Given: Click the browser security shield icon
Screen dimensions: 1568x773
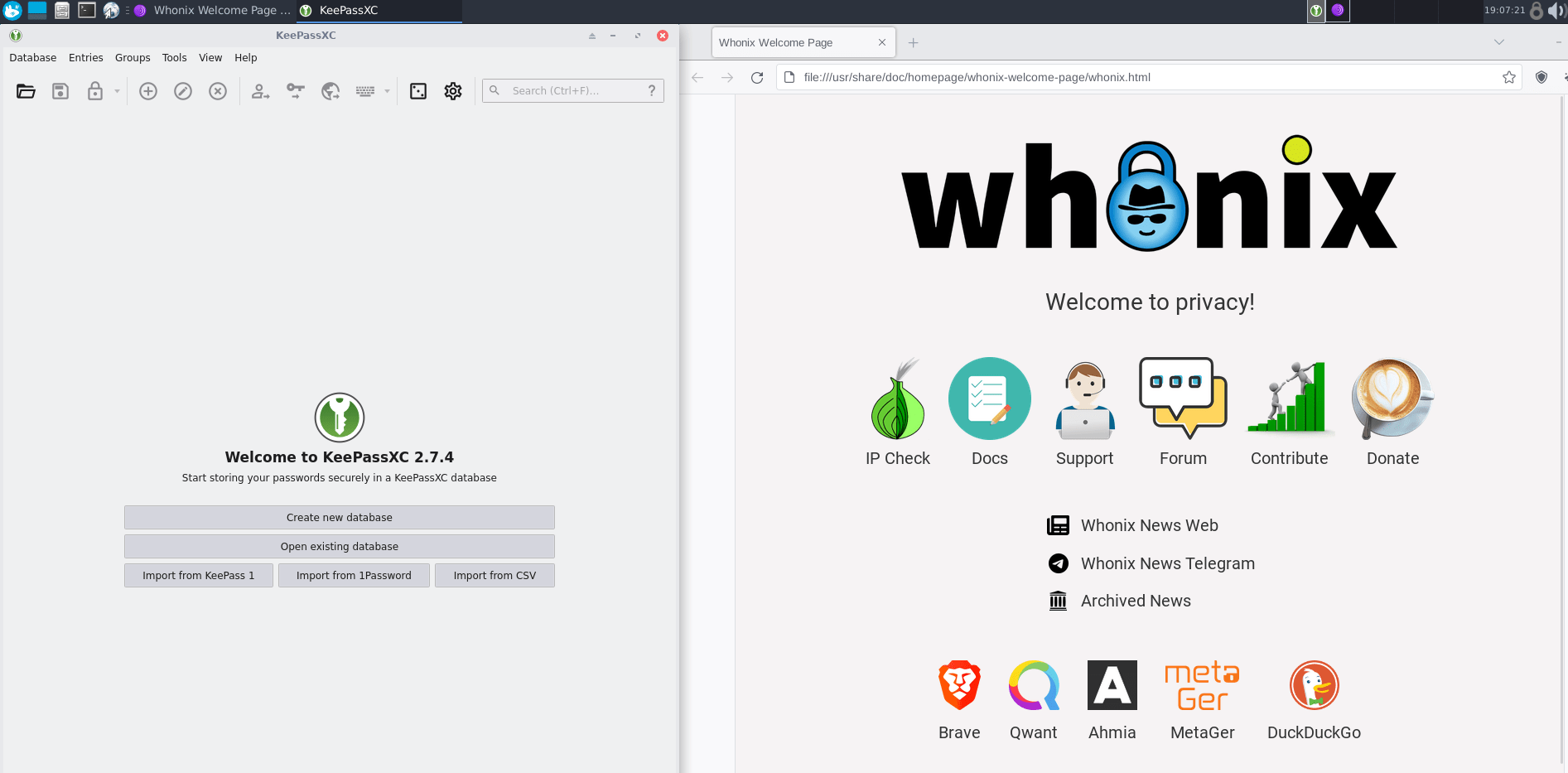Looking at the screenshot, I should [x=1541, y=77].
